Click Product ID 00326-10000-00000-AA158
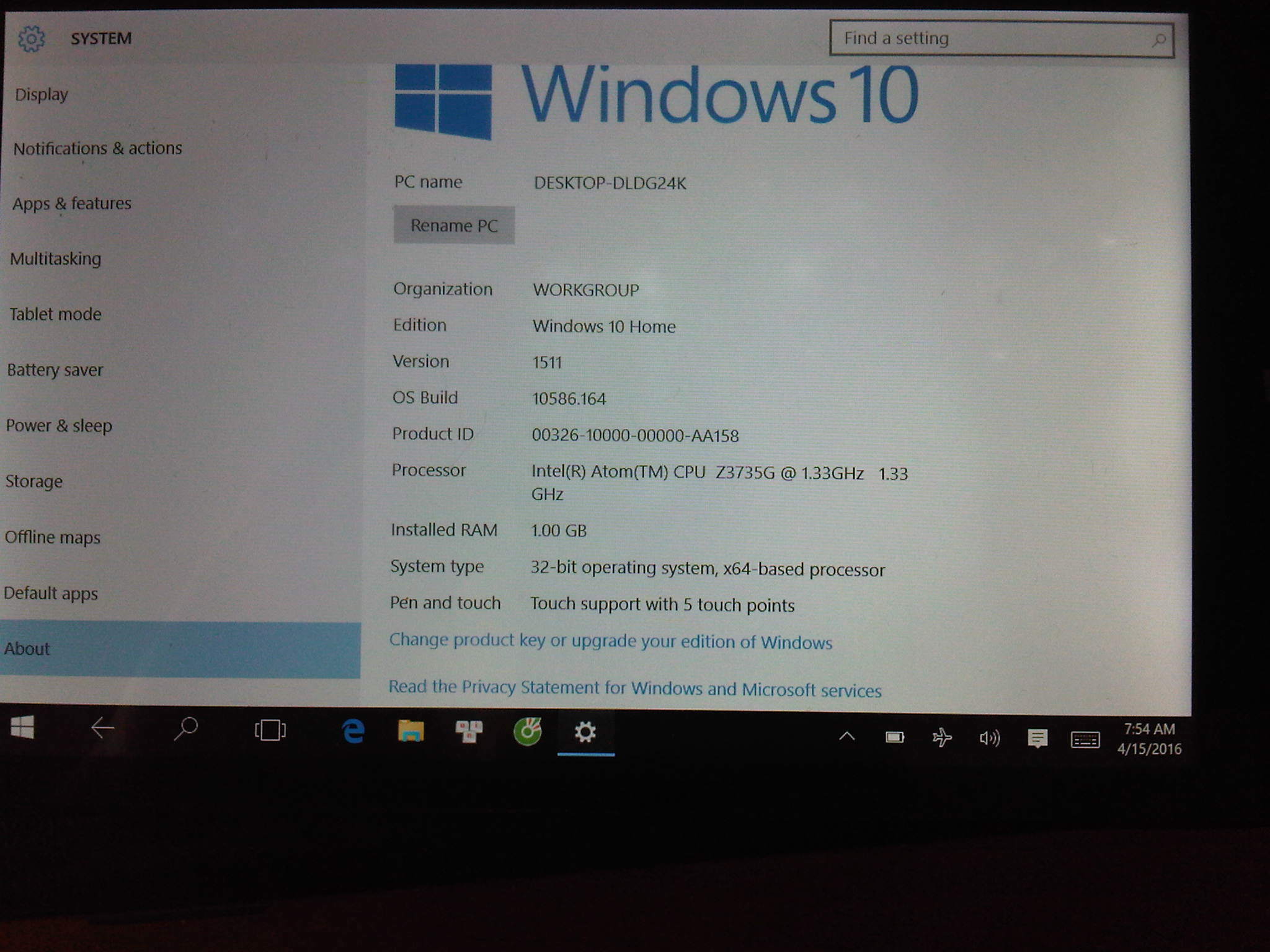The image size is (1270, 952). click(x=635, y=436)
